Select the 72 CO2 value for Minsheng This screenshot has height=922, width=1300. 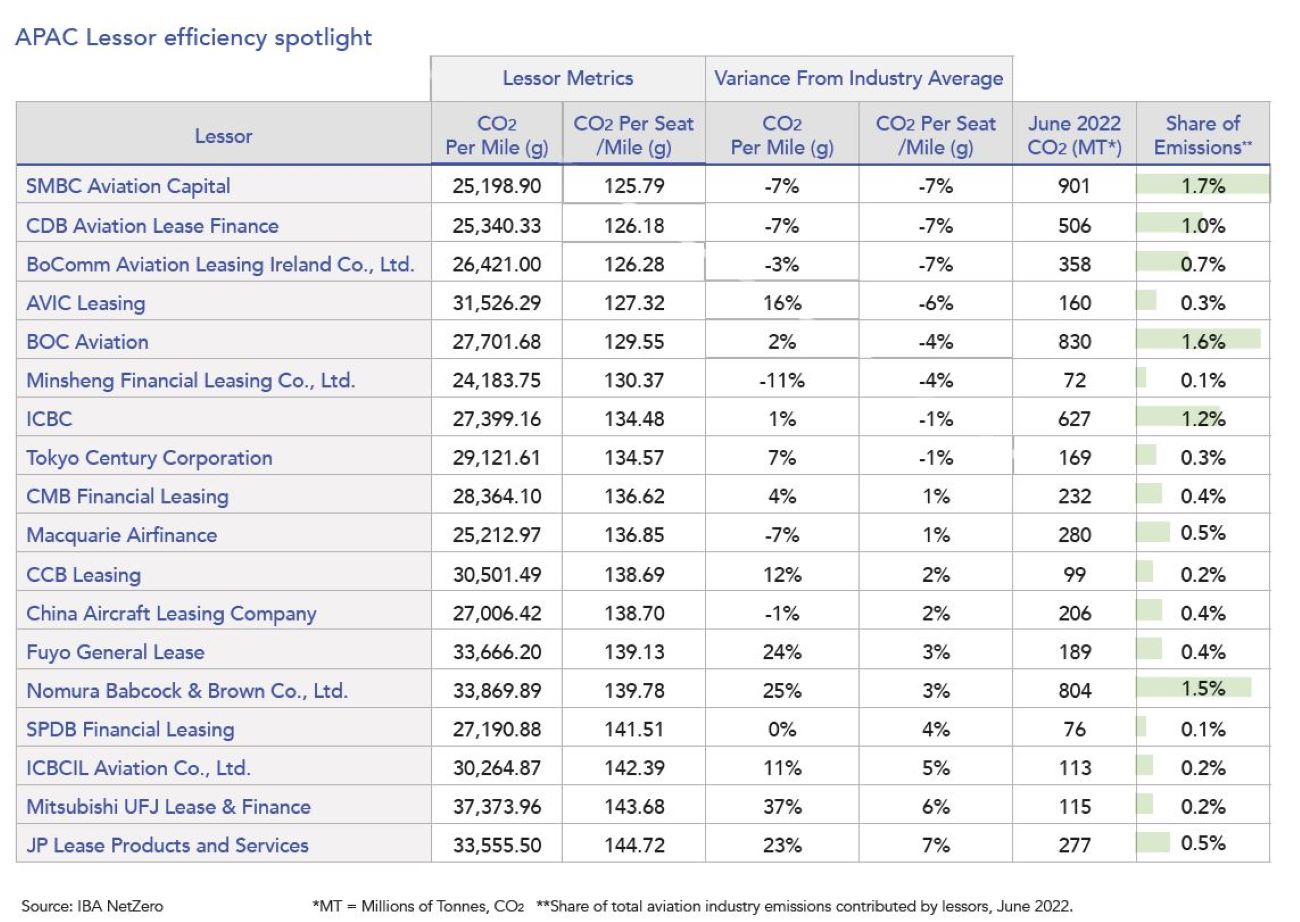pyautogui.click(x=1075, y=380)
